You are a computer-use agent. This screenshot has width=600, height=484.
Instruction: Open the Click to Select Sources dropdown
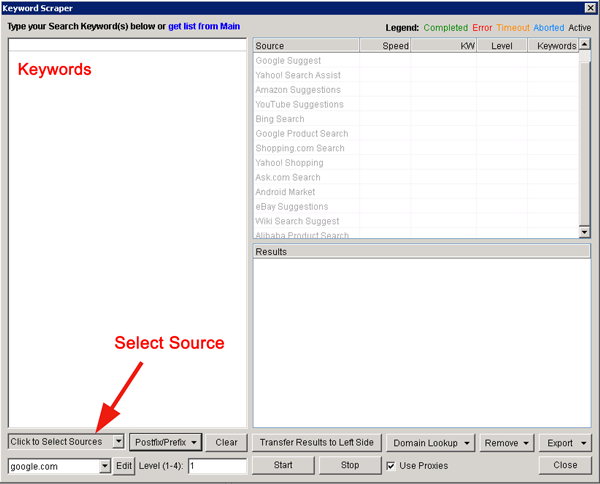pyautogui.click(x=119, y=442)
